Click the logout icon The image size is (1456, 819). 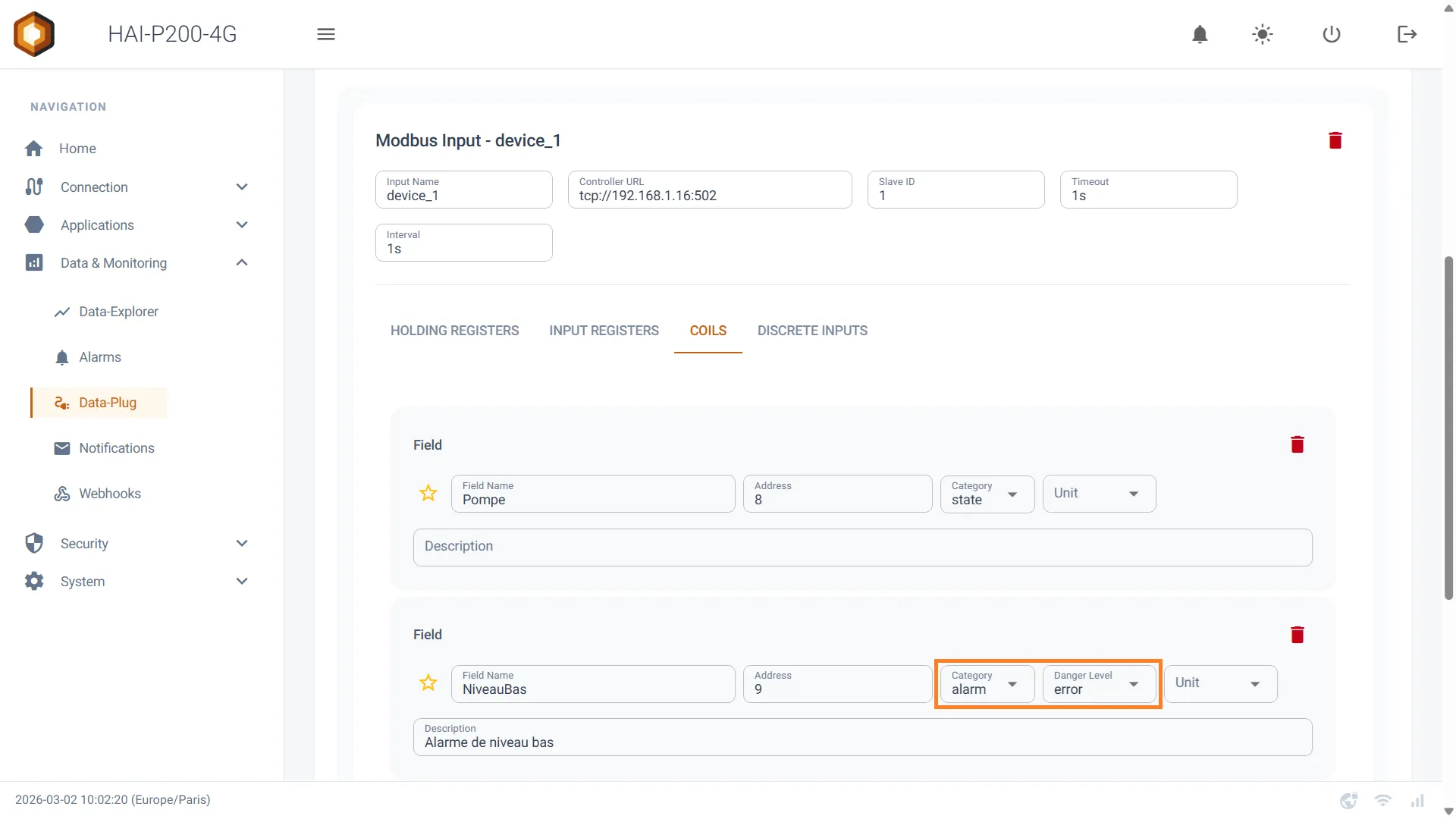(1407, 34)
